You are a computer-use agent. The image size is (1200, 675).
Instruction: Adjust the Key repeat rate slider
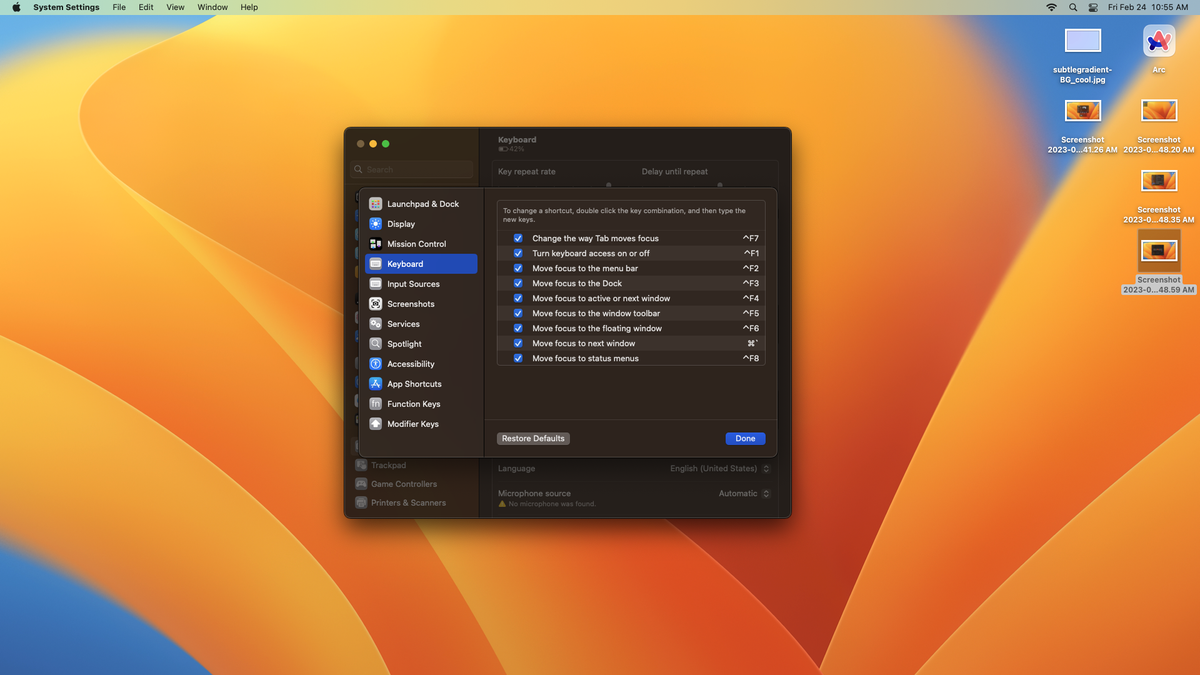[x=609, y=184]
